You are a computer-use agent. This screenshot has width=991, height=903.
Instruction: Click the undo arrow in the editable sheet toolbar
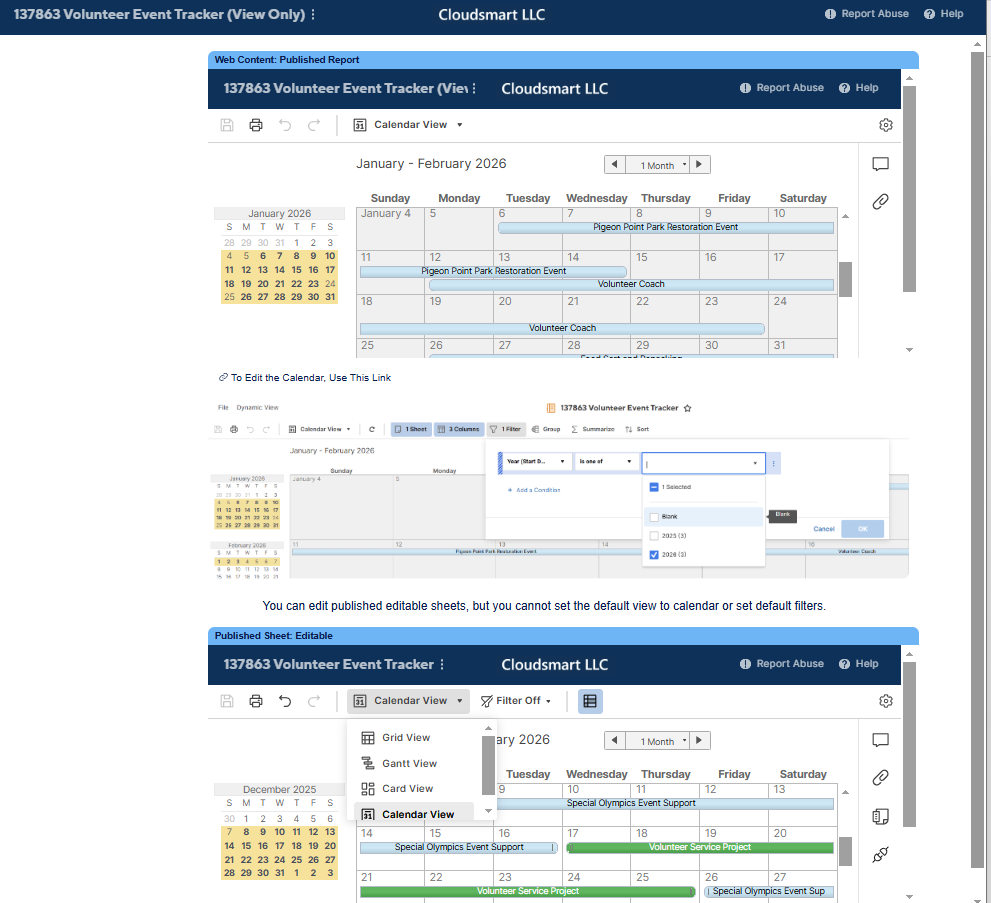pyautogui.click(x=285, y=701)
